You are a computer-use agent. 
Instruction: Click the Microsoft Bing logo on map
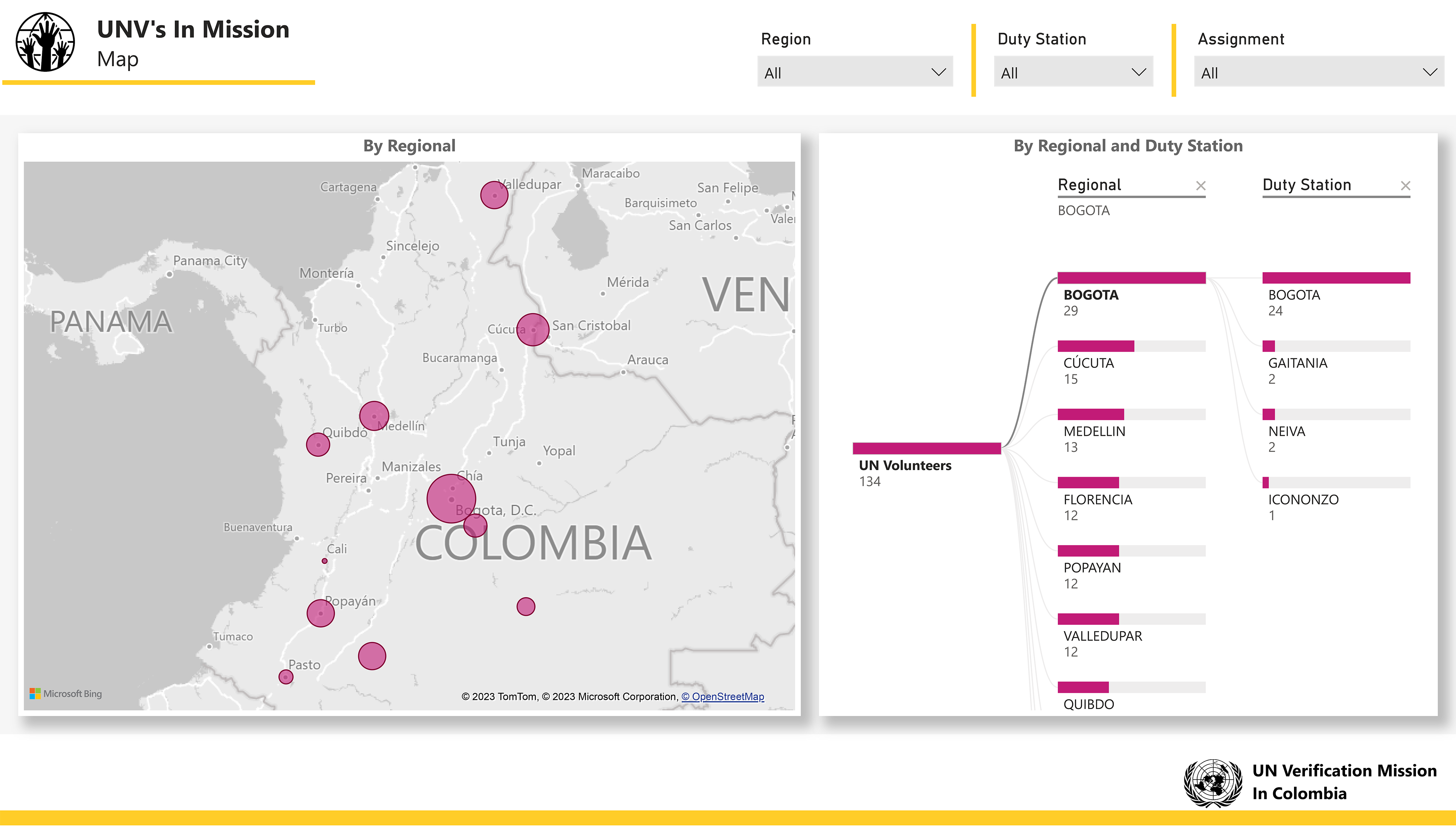pos(66,693)
